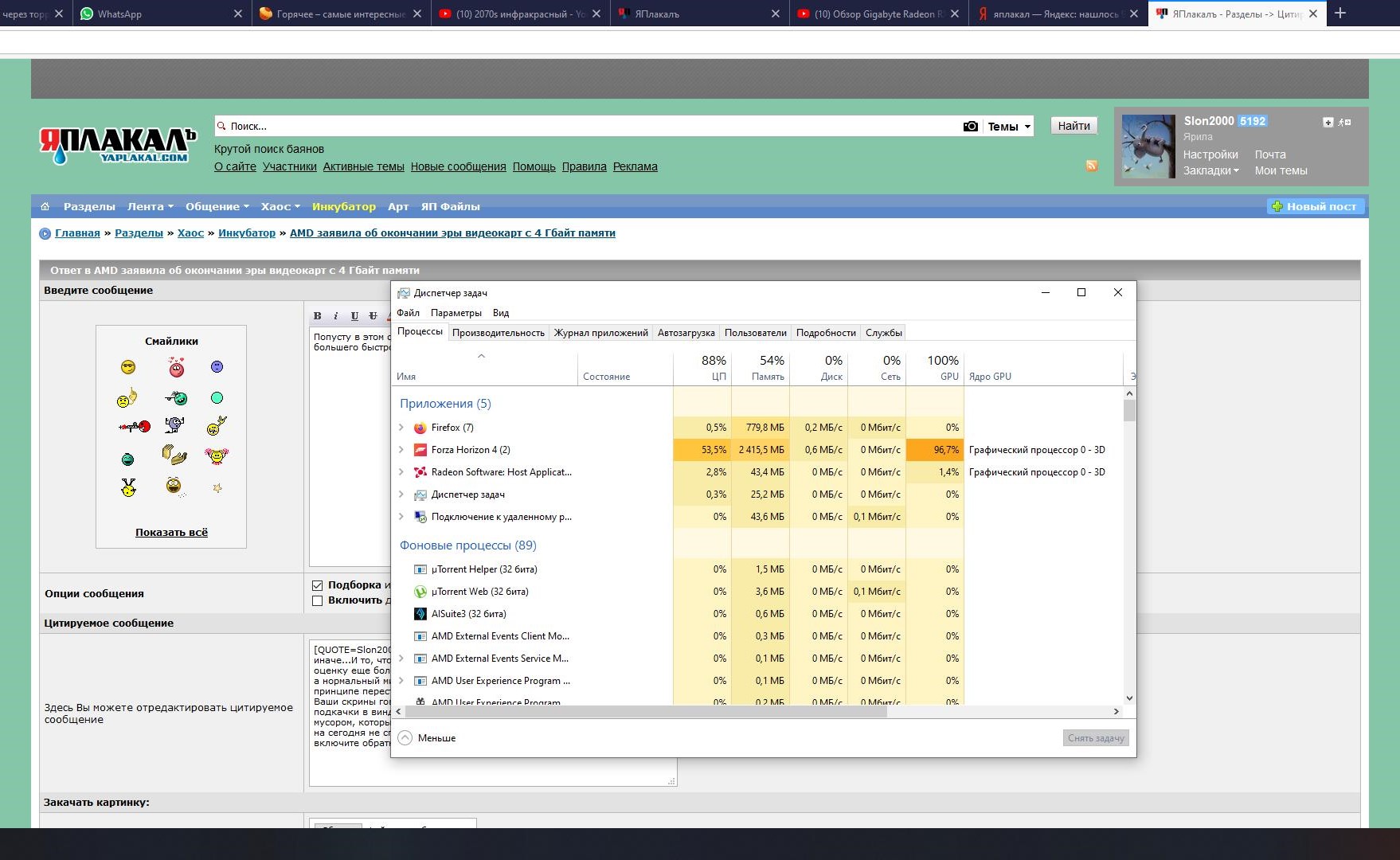Click the µTorrent Web process icon
The image size is (1400, 860).
pyautogui.click(x=420, y=592)
